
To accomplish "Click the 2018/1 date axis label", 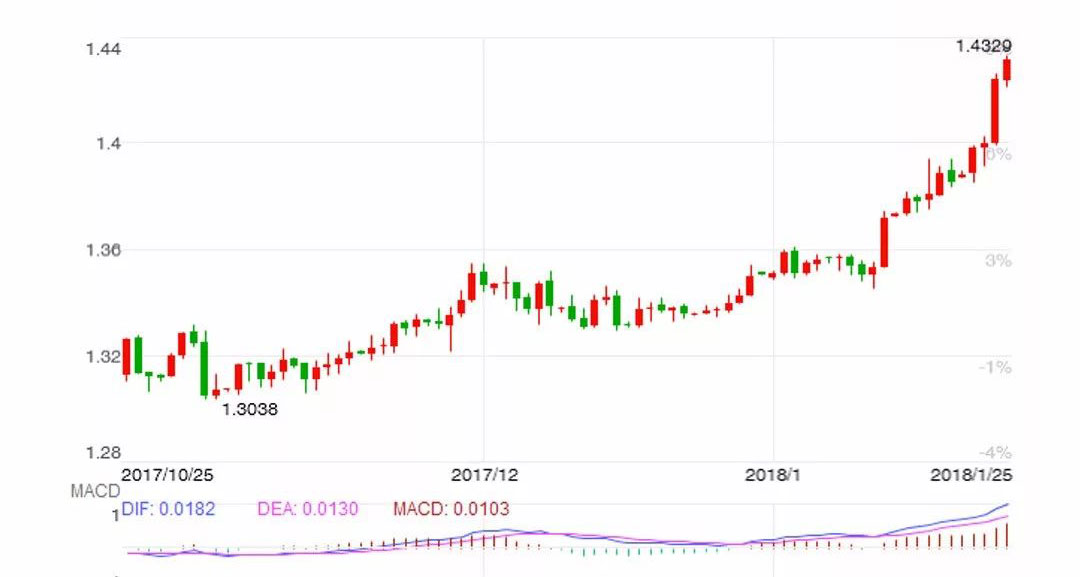I will [x=773, y=474].
